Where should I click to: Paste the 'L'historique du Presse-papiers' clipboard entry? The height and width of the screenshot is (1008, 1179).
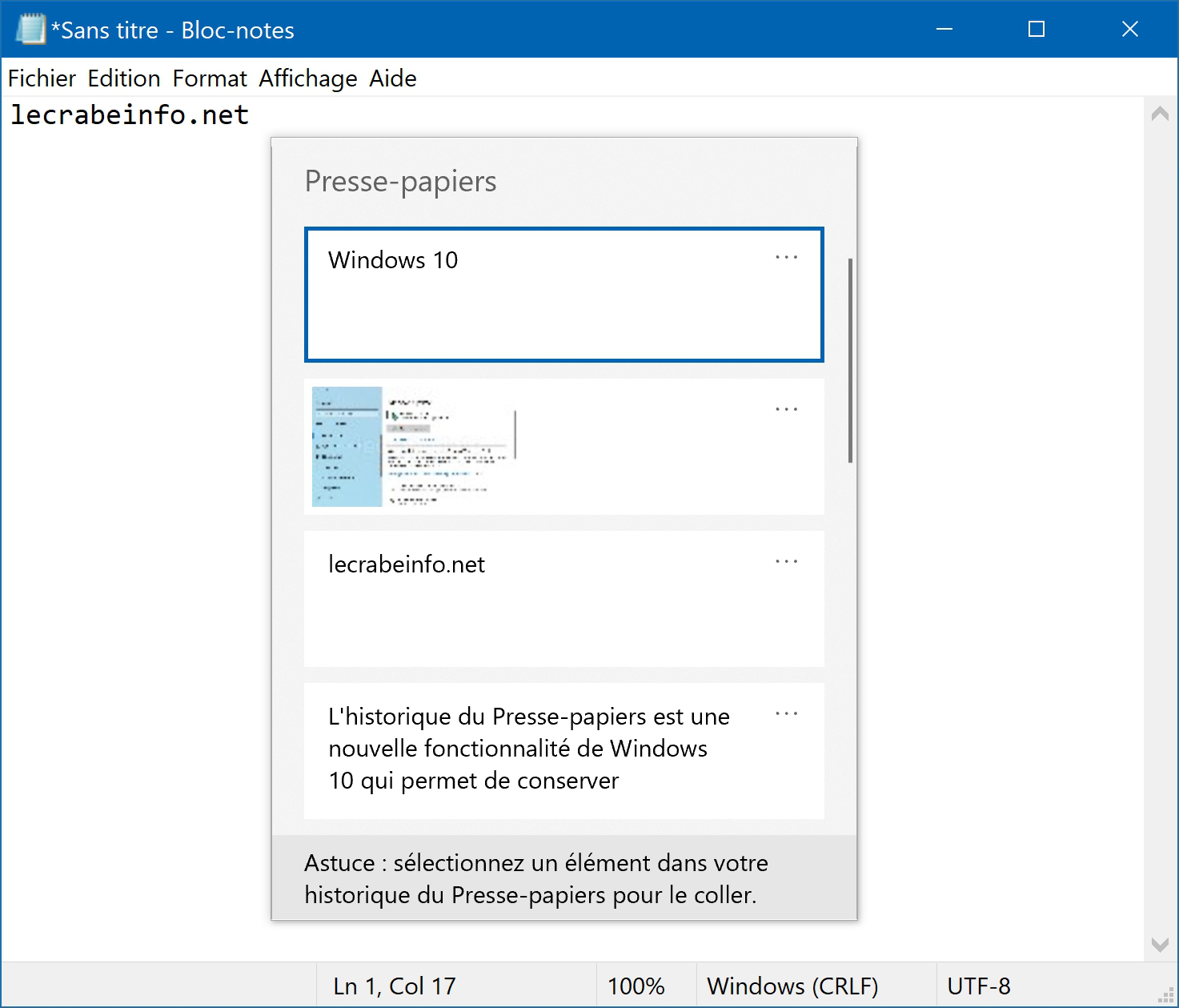coord(564,751)
